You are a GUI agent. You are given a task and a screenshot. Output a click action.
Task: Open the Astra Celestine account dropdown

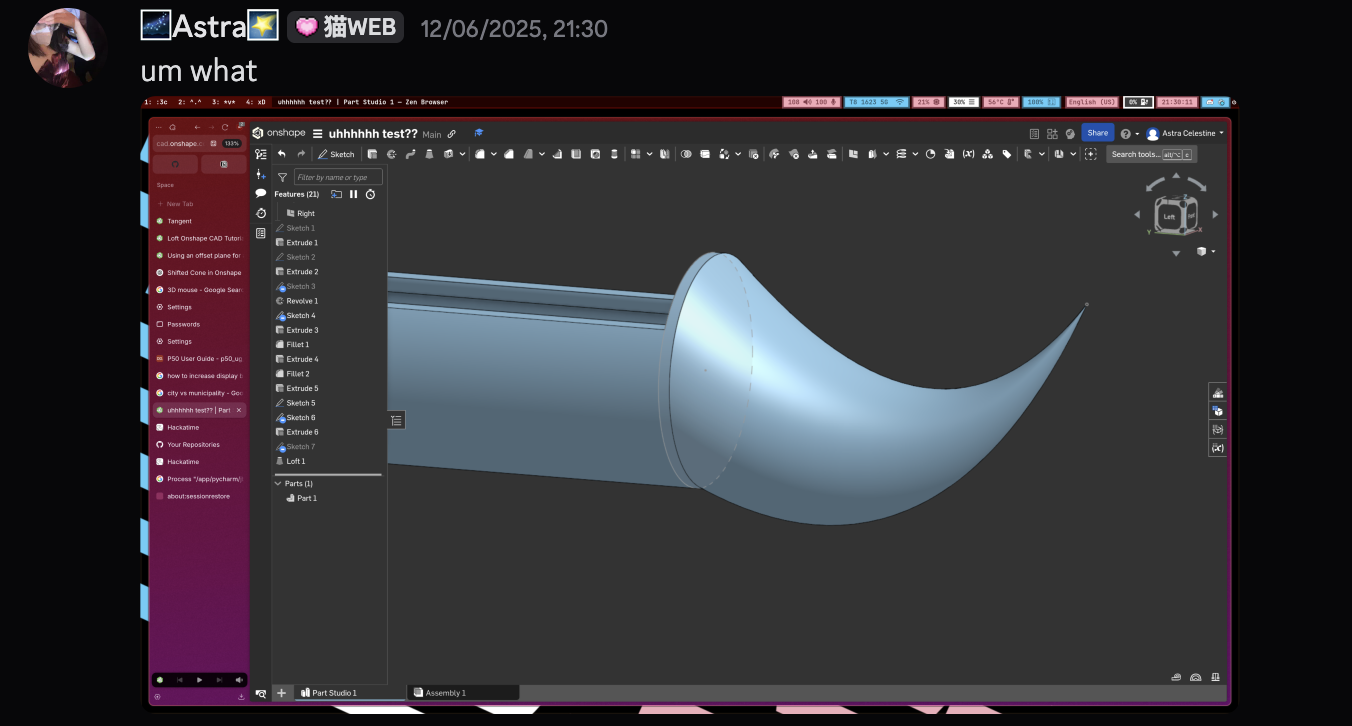pos(1185,133)
